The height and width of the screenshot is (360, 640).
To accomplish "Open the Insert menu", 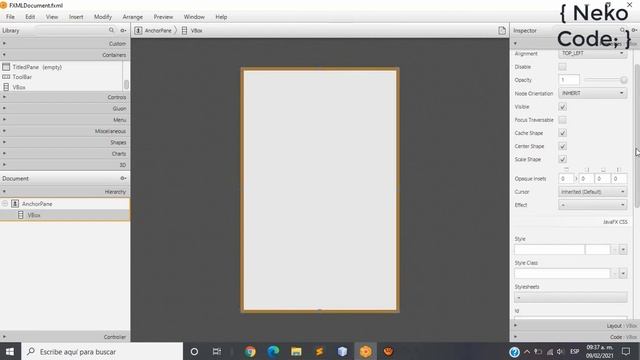I will click(76, 17).
